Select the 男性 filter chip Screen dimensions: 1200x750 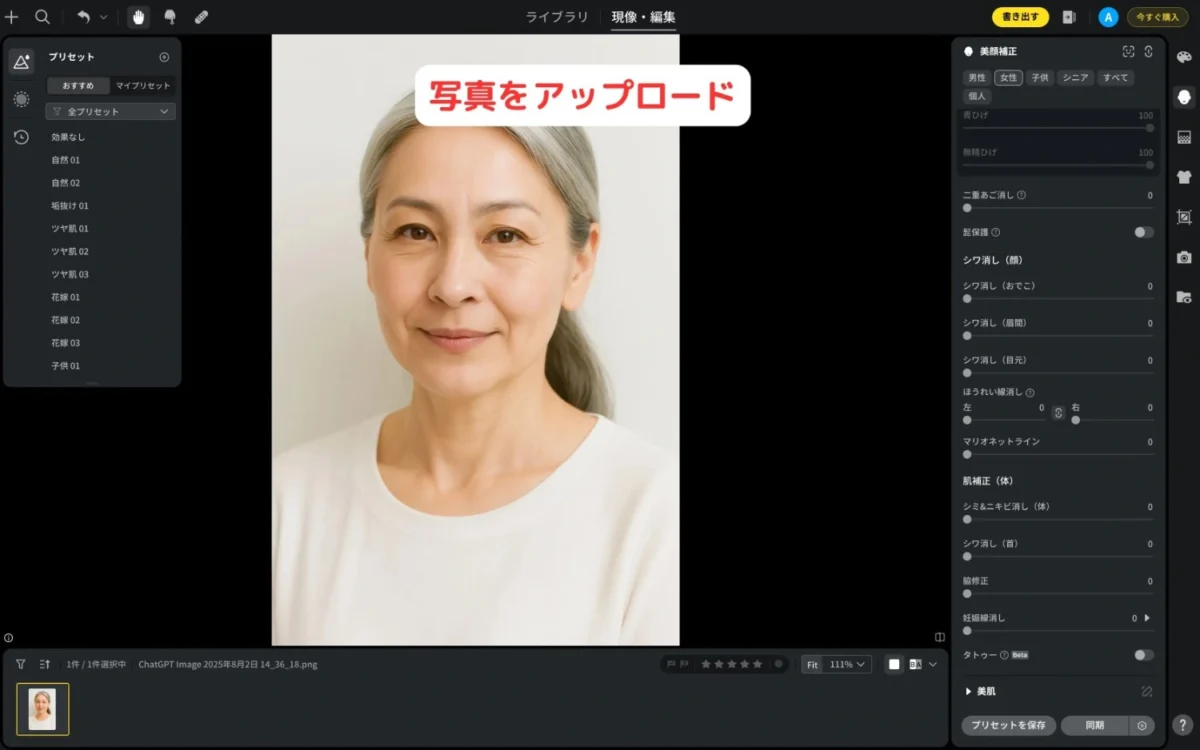click(977, 77)
